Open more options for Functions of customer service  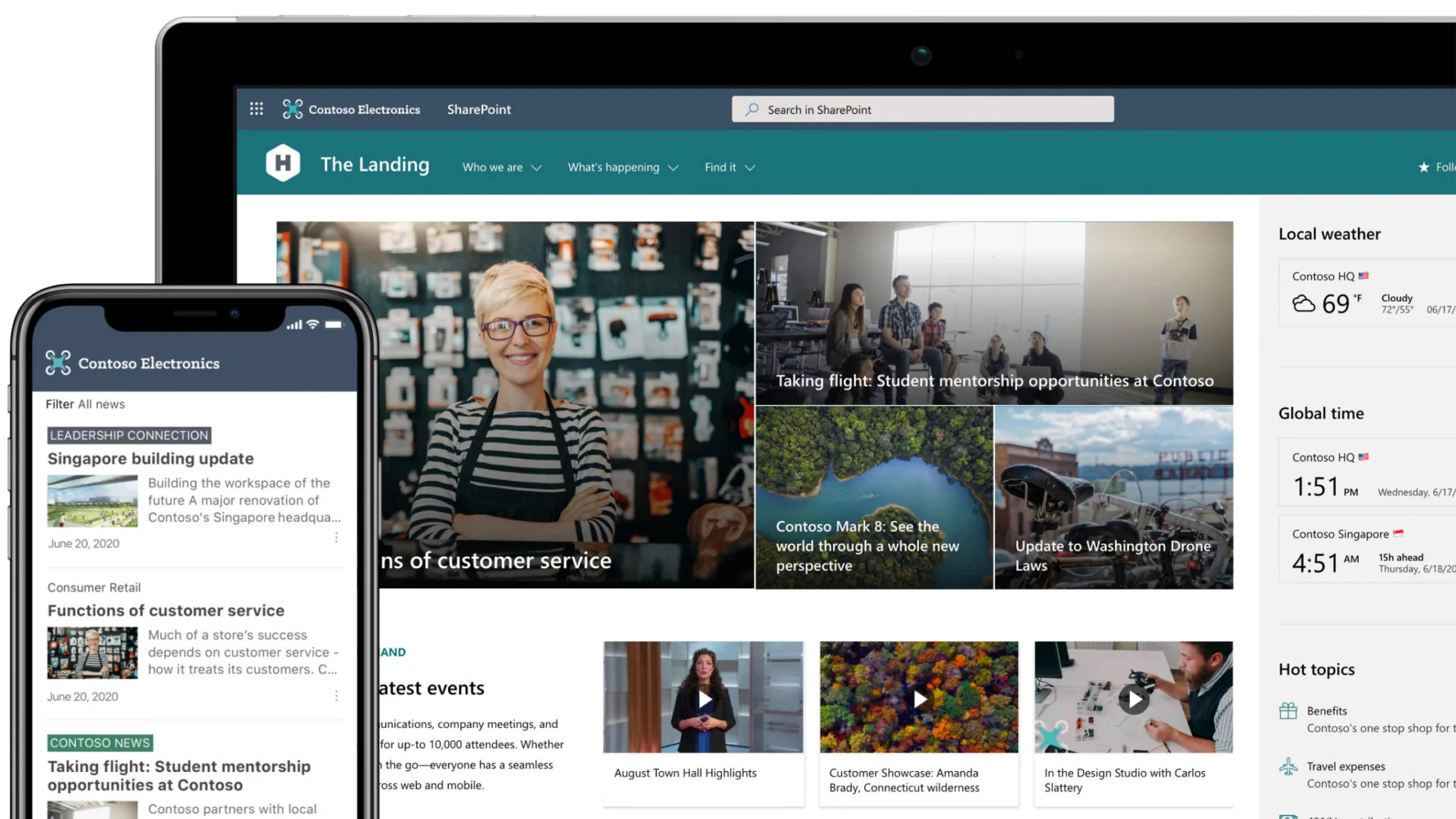click(x=336, y=695)
